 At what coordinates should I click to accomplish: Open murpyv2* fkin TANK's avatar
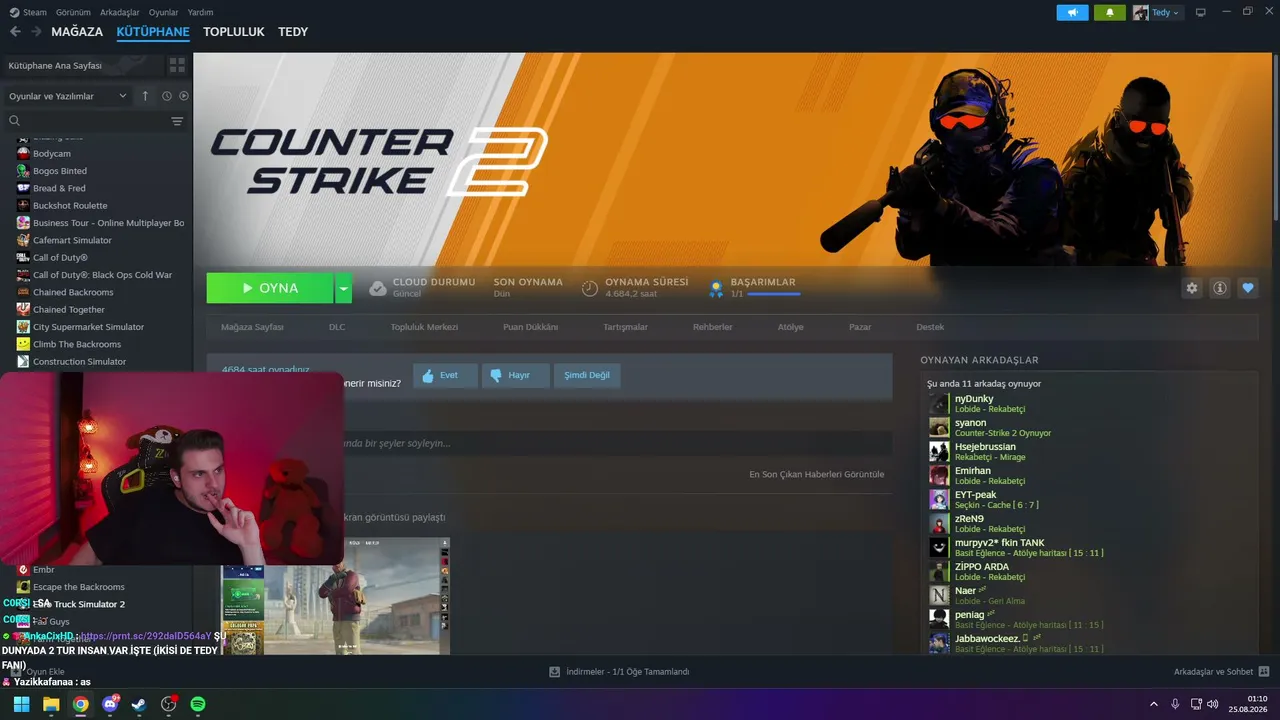939,548
